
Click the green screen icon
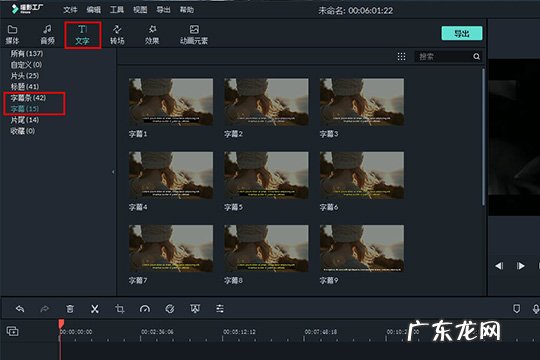pyautogui.click(x=195, y=309)
